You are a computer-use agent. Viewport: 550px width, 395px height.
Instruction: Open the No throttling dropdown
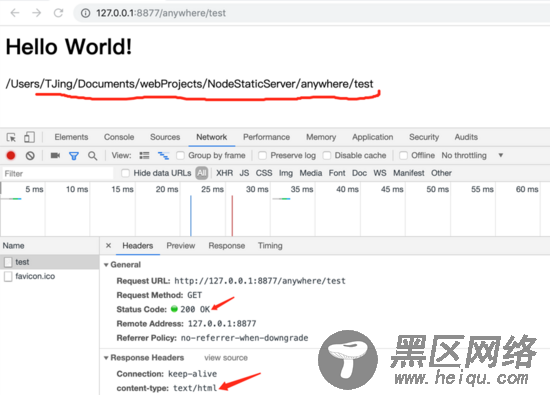[472, 155]
